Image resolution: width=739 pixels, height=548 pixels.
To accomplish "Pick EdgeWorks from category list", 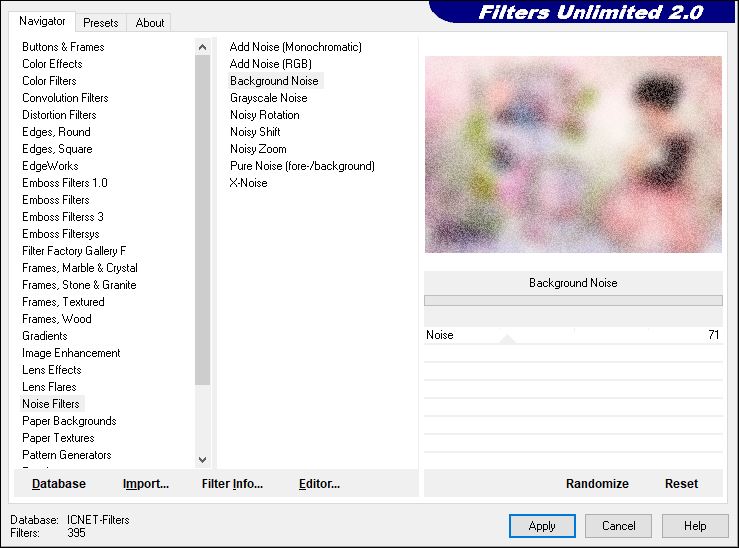I will tap(50, 166).
